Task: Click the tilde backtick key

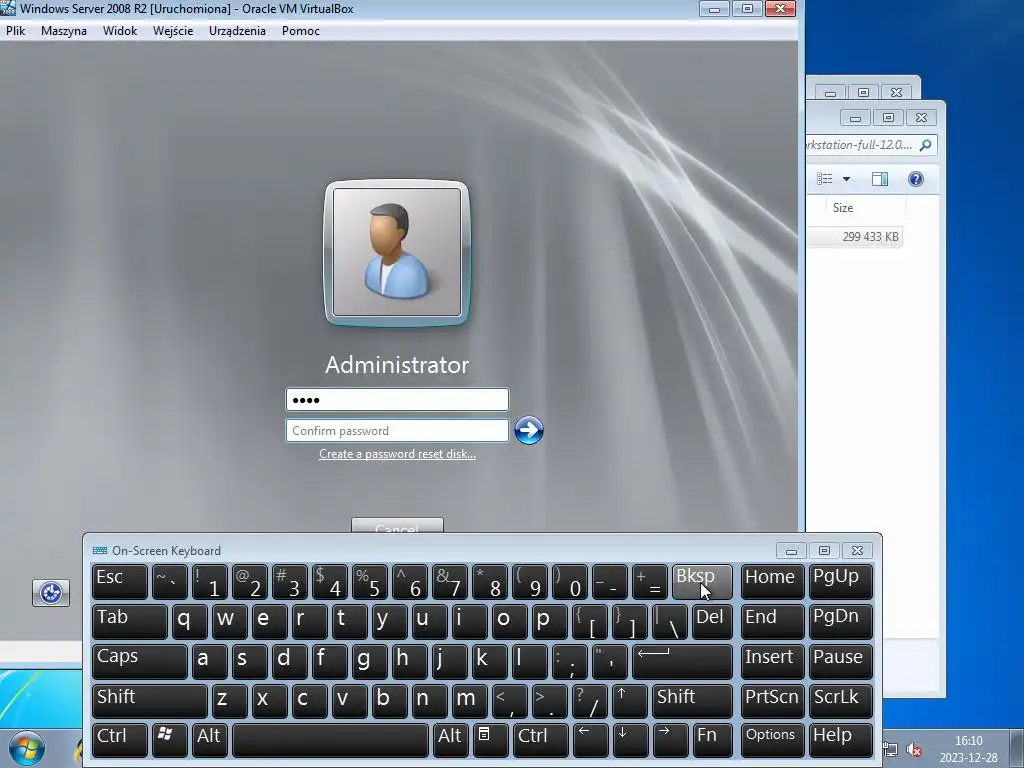Action: (x=169, y=582)
